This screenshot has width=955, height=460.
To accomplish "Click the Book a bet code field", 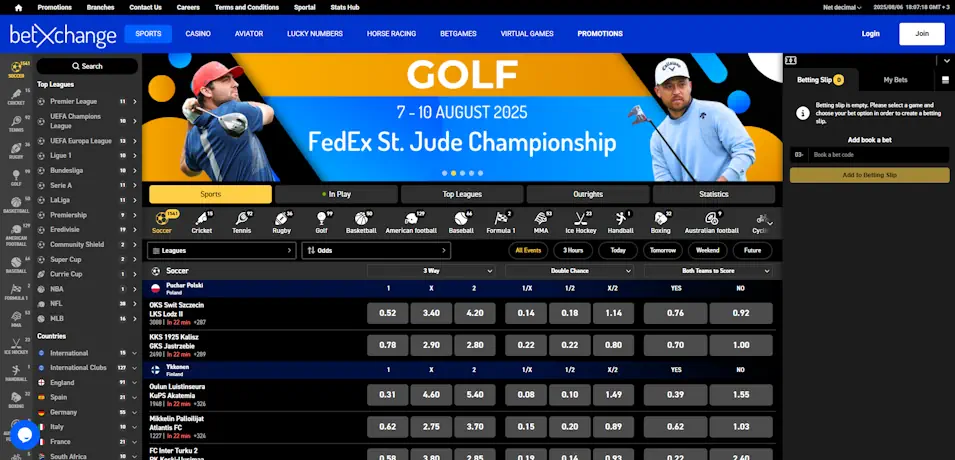I will pos(878,155).
